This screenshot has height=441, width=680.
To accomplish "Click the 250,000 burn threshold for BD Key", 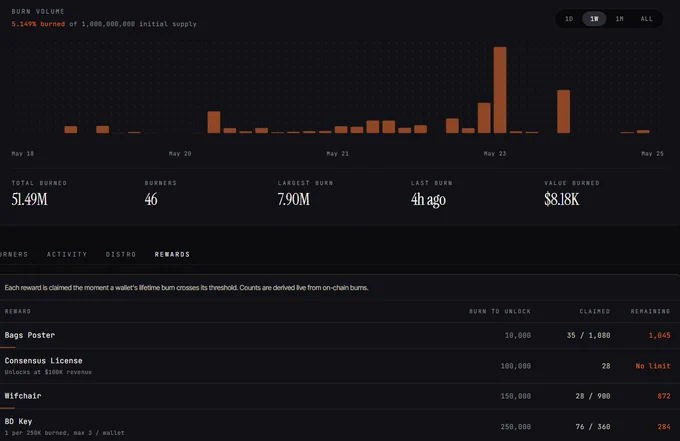I will pyautogui.click(x=516, y=427).
